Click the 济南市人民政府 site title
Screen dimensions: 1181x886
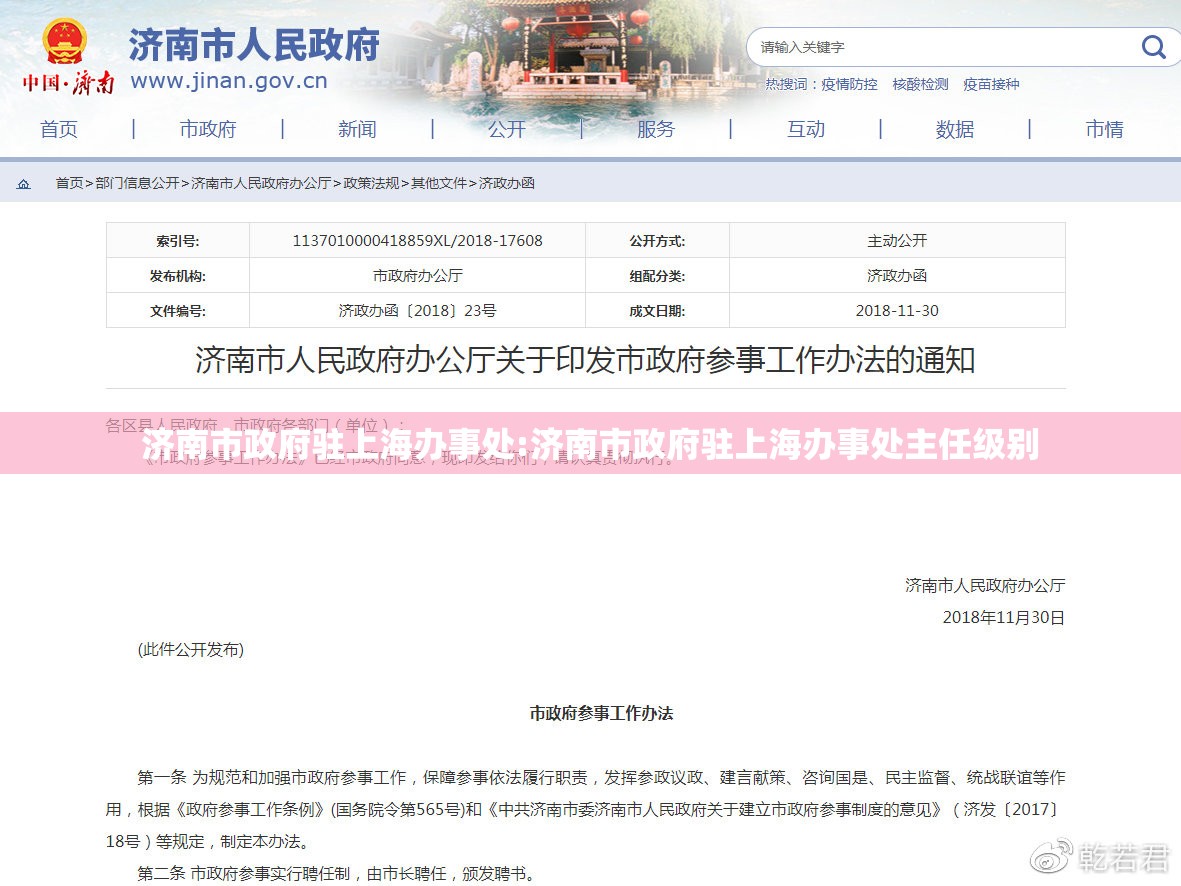point(255,45)
